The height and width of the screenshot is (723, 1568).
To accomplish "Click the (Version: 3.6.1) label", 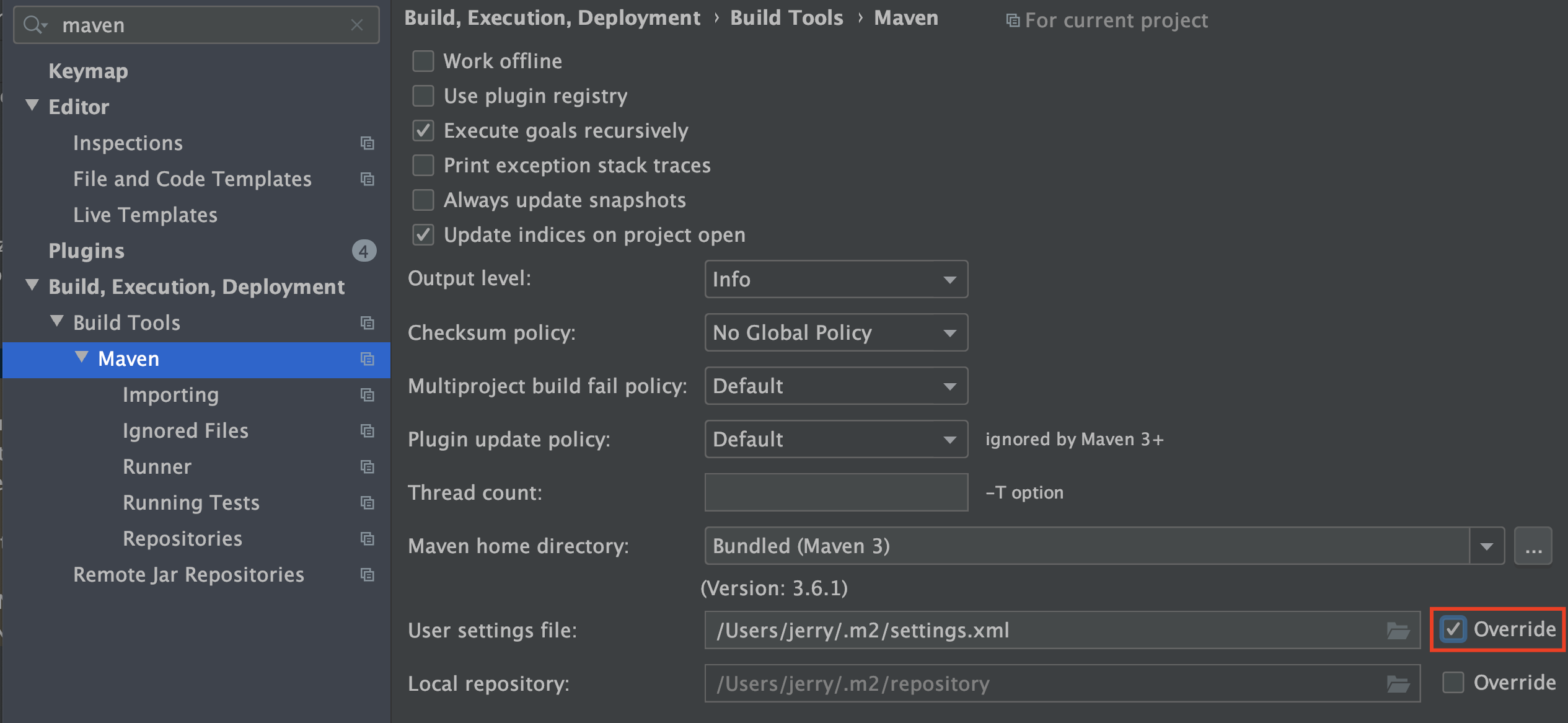I will pyautogui.click(x=774, y=588).
